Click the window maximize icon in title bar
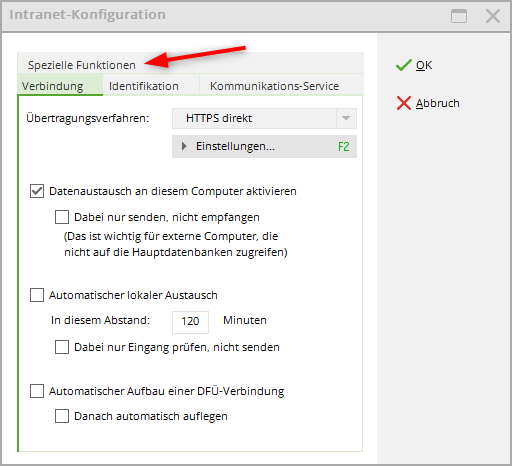 [x=459, y=16]
